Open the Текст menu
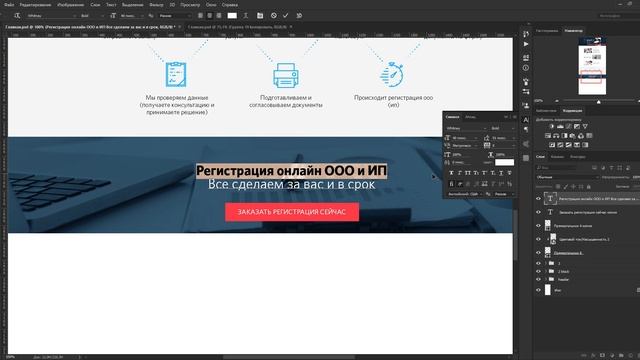The width and height of the screenshot is (640, 360). 111,5
